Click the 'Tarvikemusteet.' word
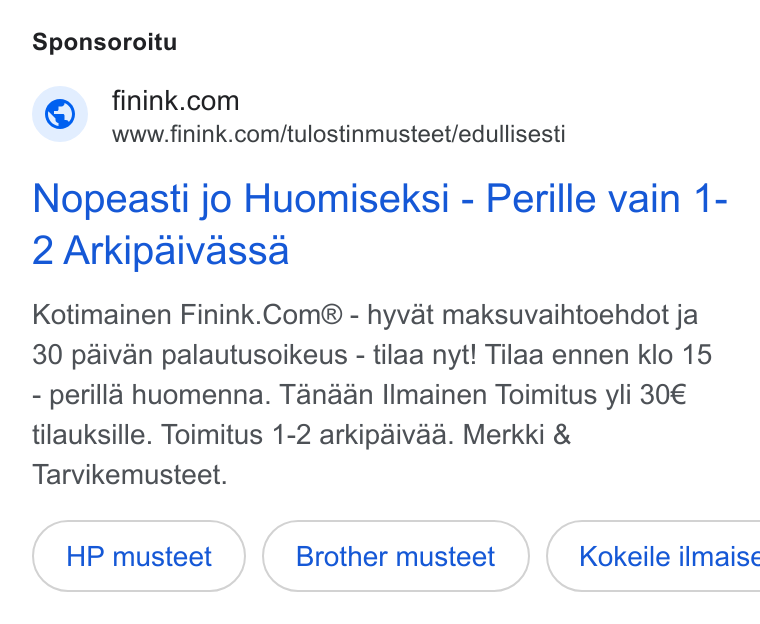760x624 pixels. (130, 475)
